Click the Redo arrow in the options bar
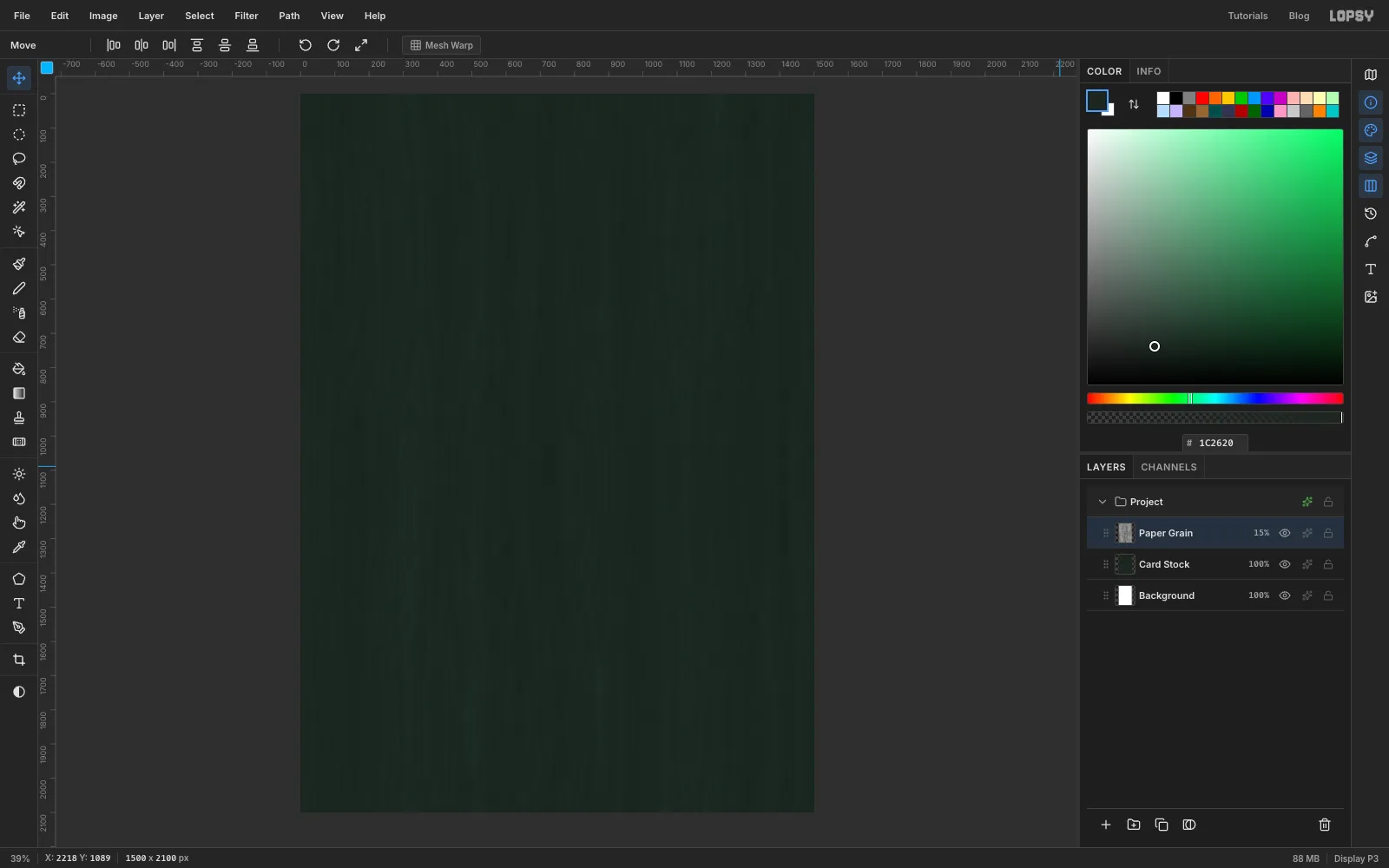The height and width of the screenshot is (868, 1389). [x=333, y=45]
